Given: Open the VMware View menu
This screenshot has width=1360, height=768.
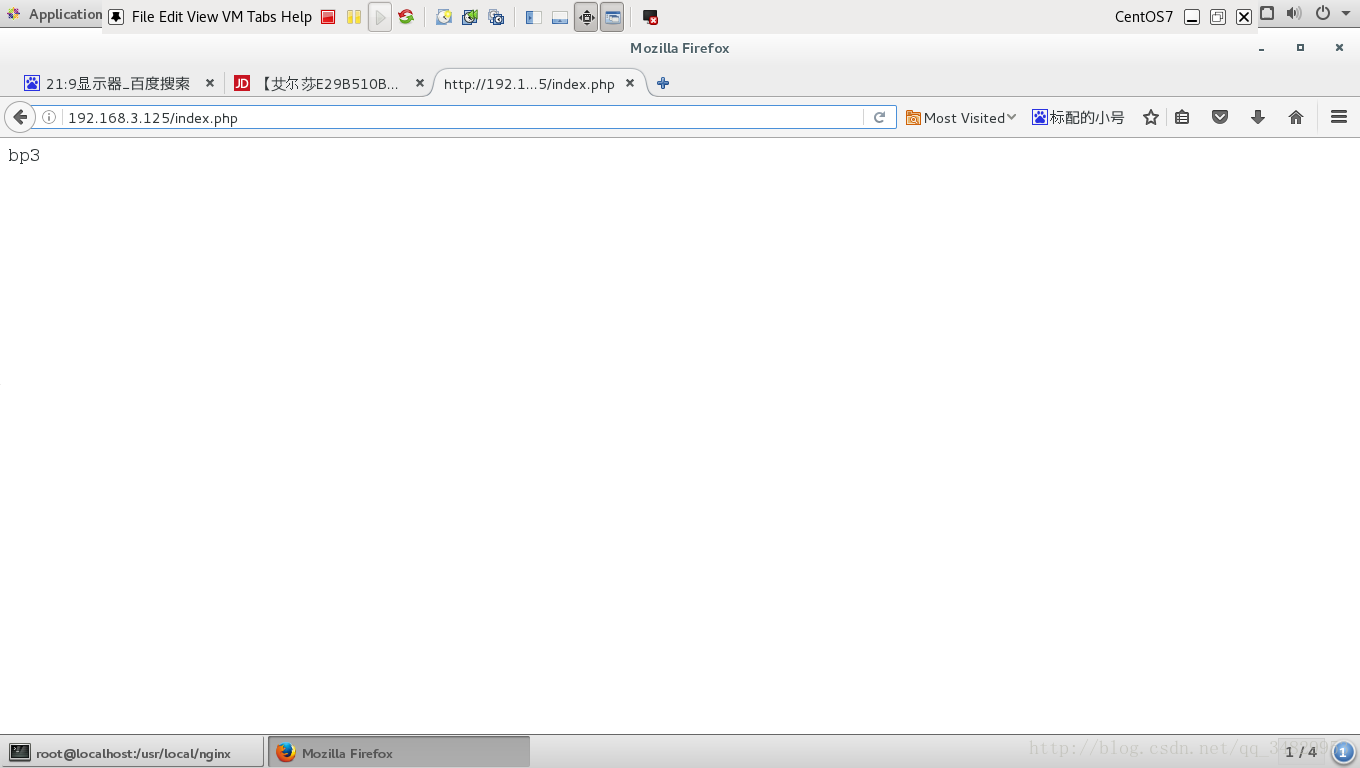Looking at the screenshot, I should tap(202, 17).
